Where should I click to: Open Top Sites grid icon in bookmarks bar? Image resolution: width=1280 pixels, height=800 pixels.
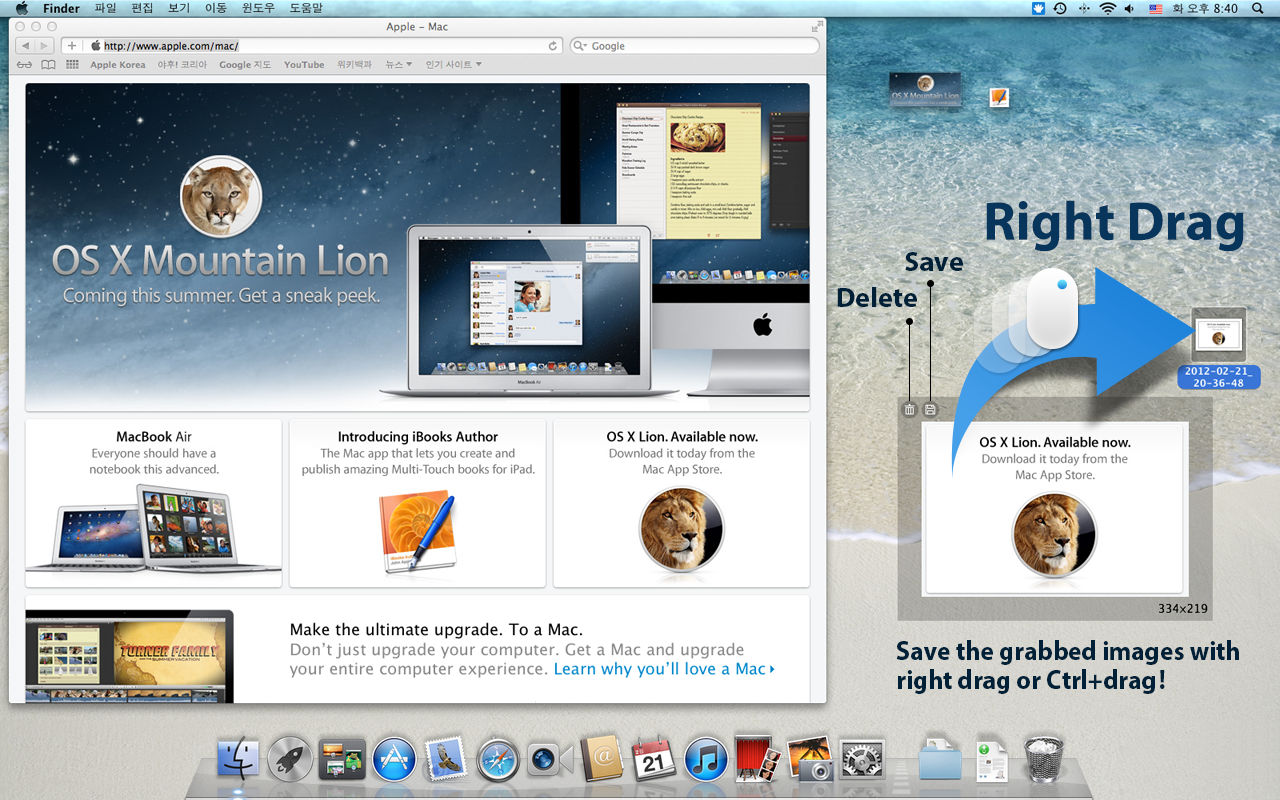72,64
